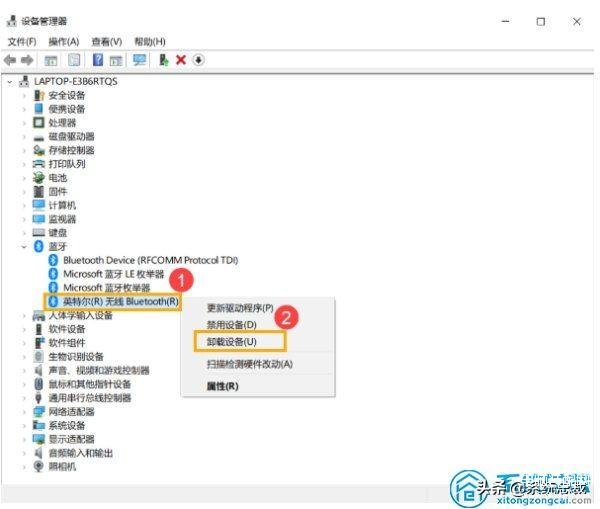600x509 pixels.
Task: Click the Help question-mark toolbar icon
Action: (x=98, y=60)
